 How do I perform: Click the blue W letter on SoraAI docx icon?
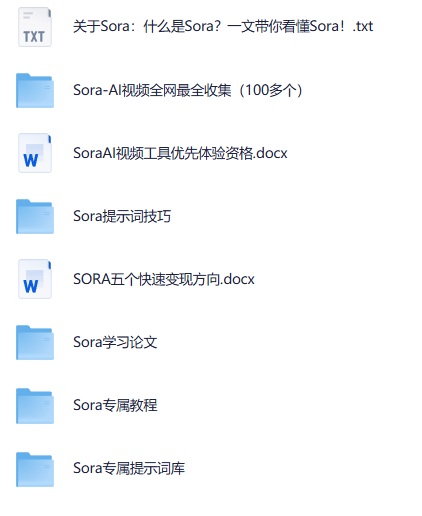31,160
